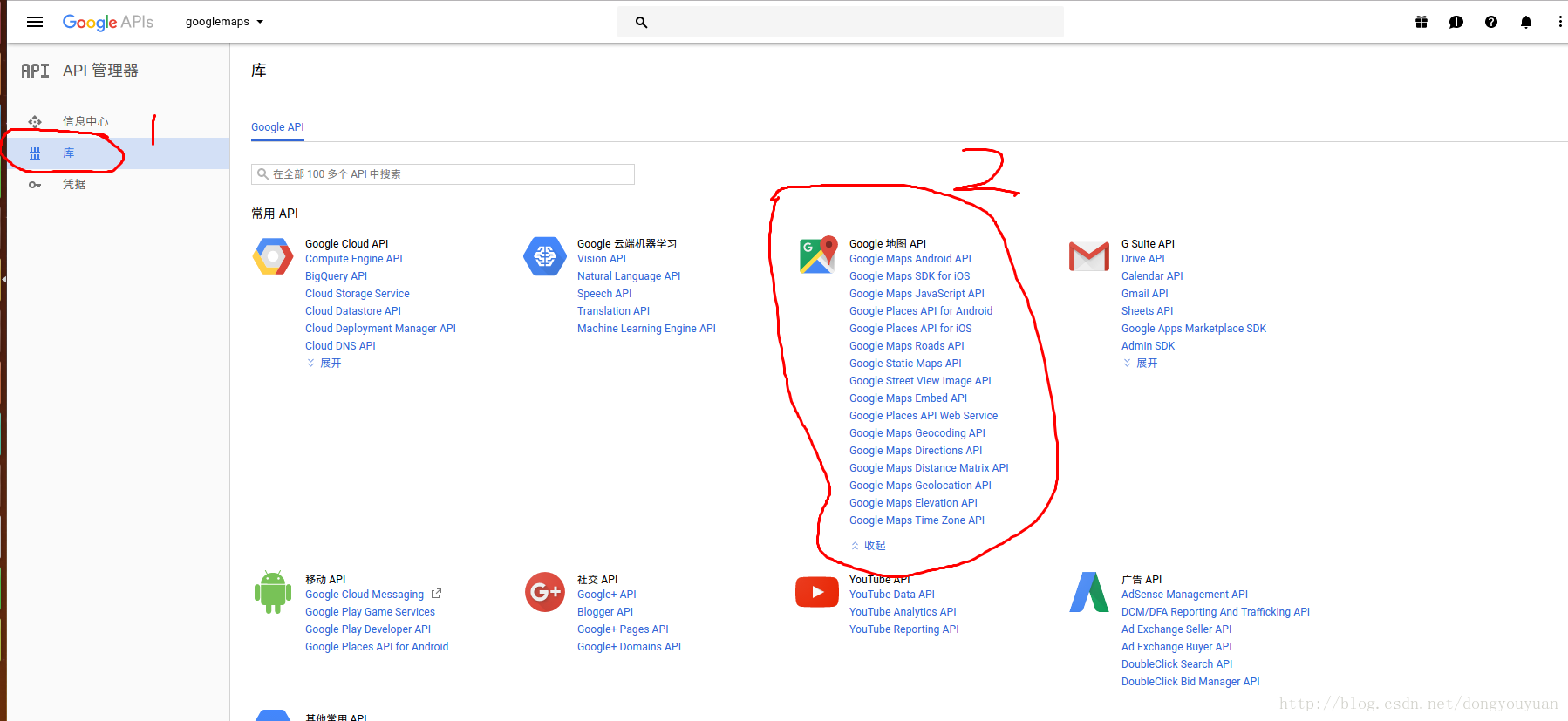The image size is (1568, 721).
Task: Open the googlemaps project dropdown
Action: 224,22
